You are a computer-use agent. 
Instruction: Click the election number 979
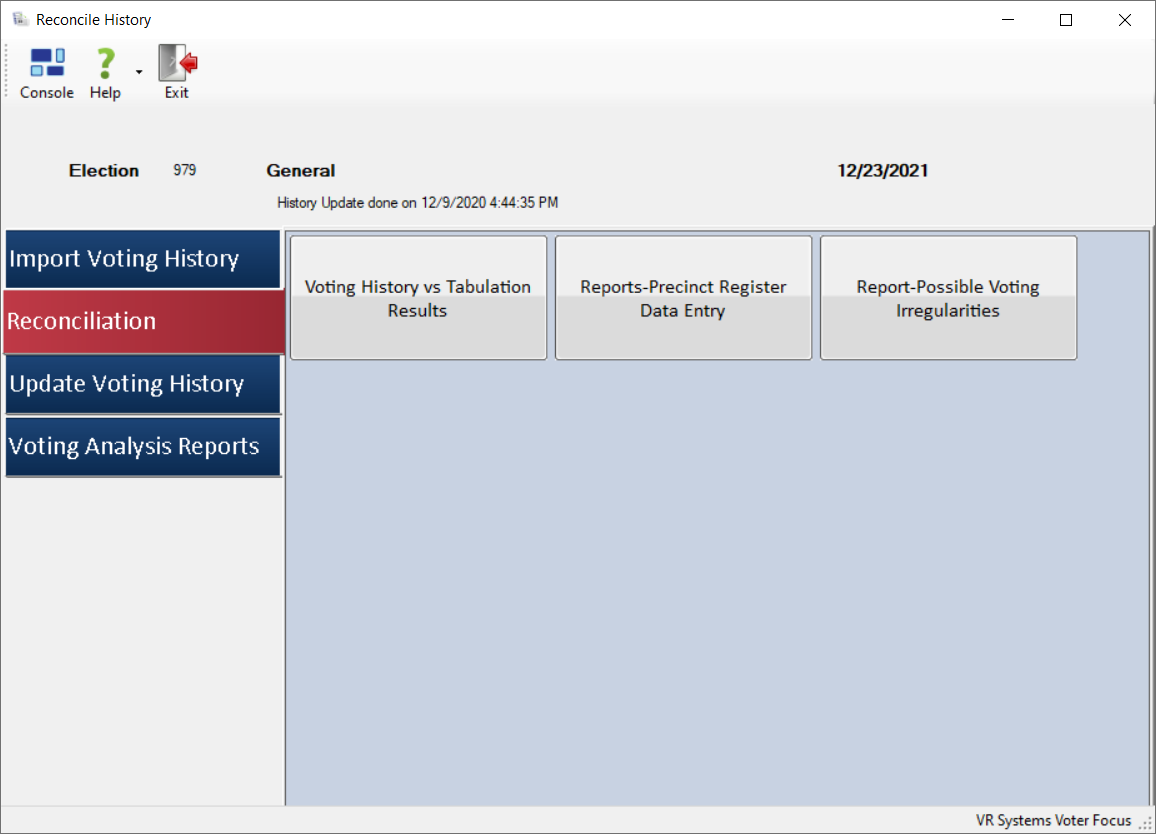click(x=184, y=170)
